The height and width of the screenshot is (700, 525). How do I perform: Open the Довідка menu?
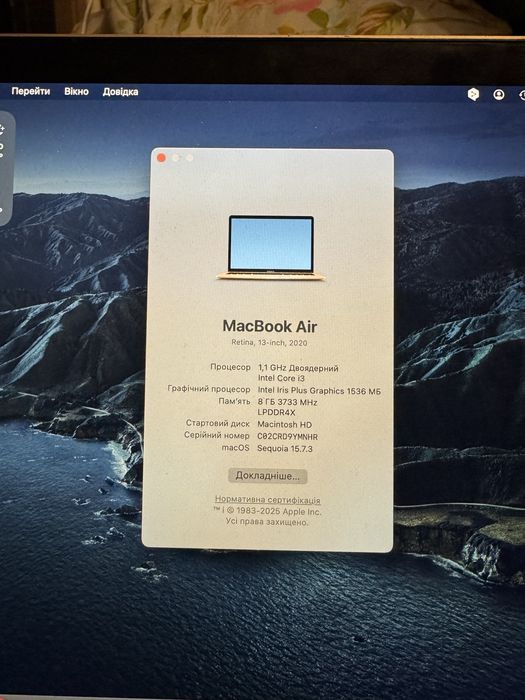[120, 92]
